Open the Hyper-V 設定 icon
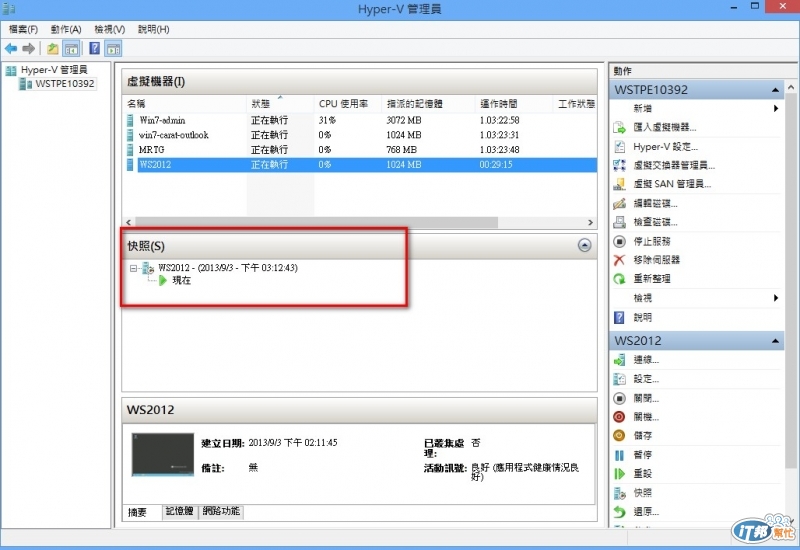This screenshot has width=800, height=550. tap(619, 147)
